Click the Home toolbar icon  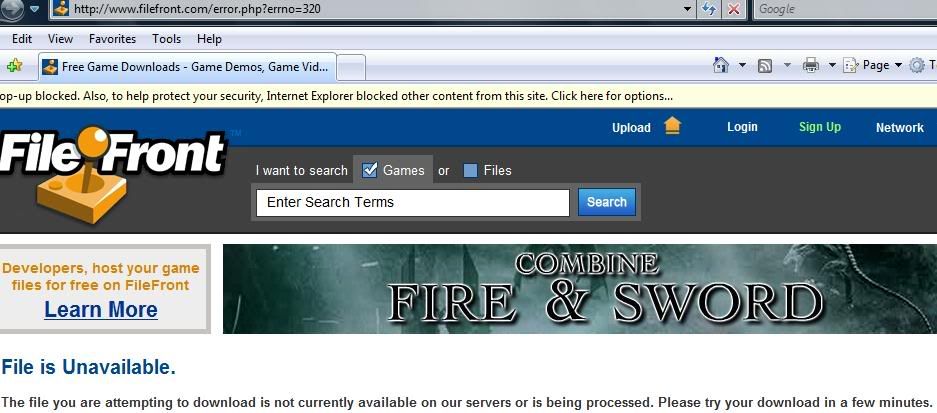[721, 65]
